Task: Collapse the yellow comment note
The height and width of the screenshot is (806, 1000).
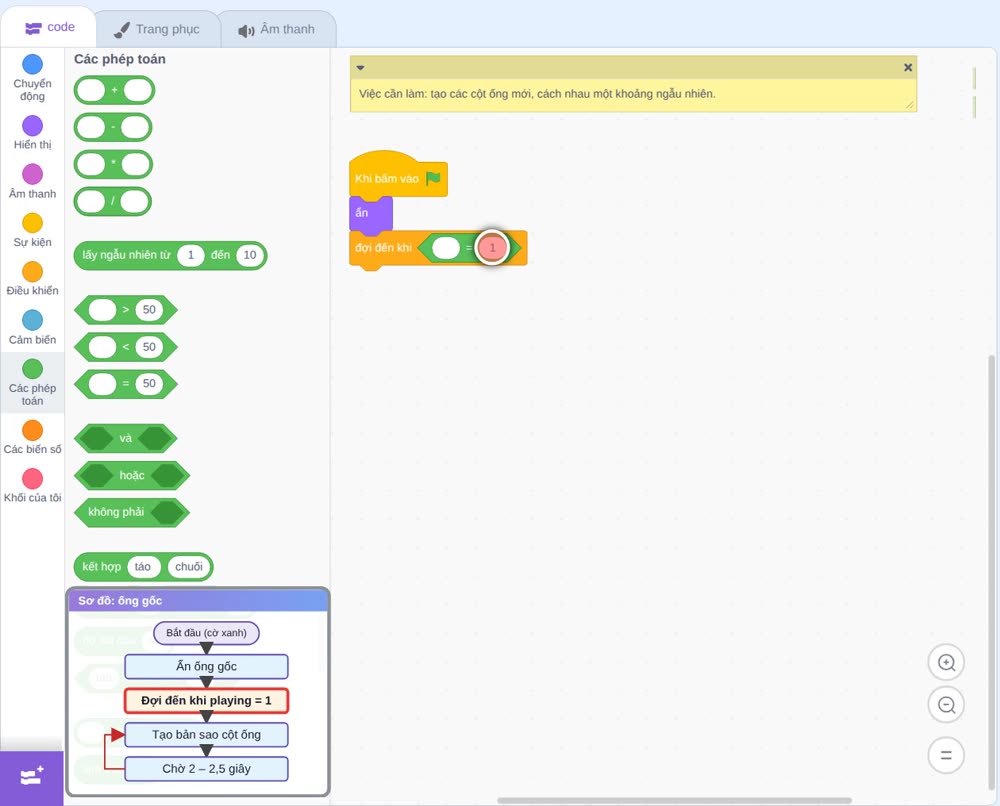Action: pyautogui.click(x=360, y=68)
